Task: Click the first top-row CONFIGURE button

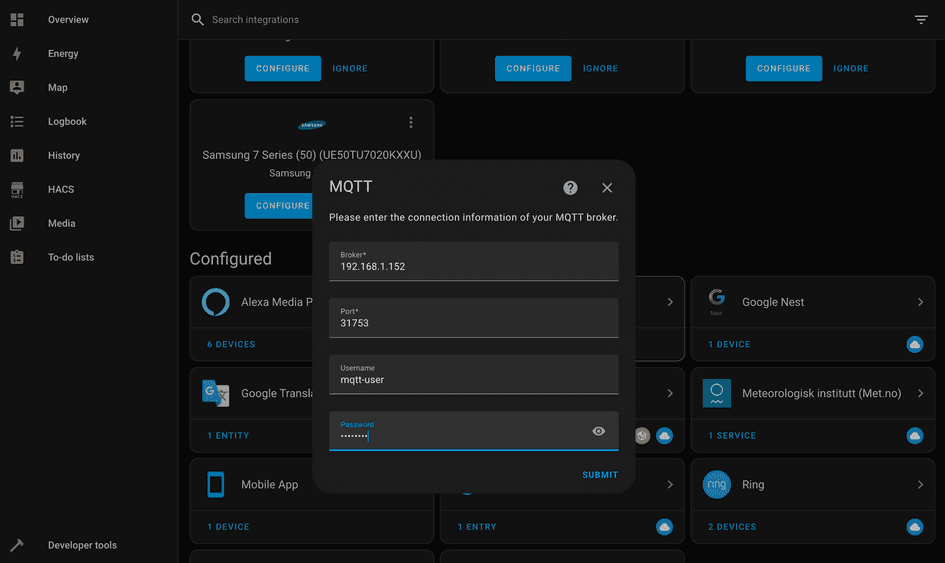Action: coord(283,68)
